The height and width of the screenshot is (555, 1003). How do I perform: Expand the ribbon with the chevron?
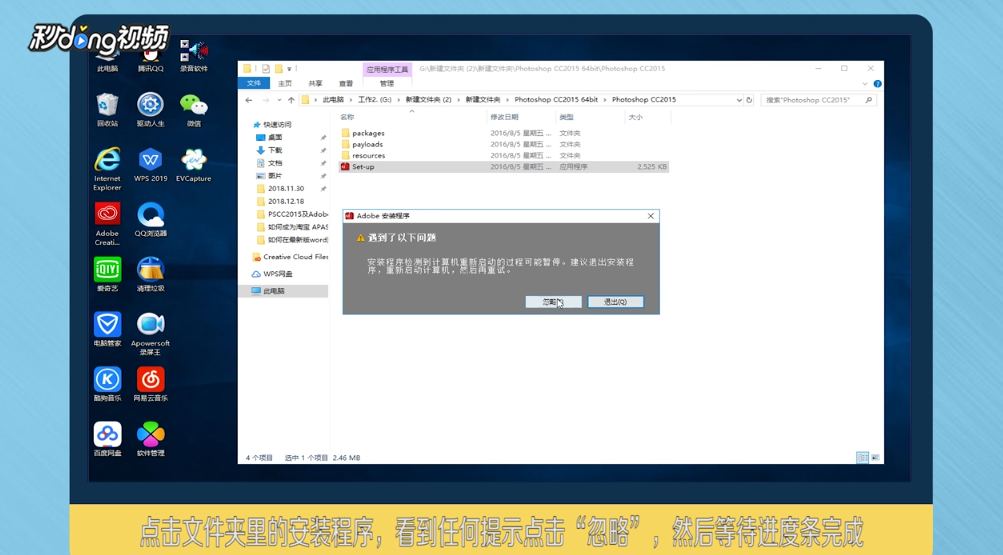pos(865,84)
